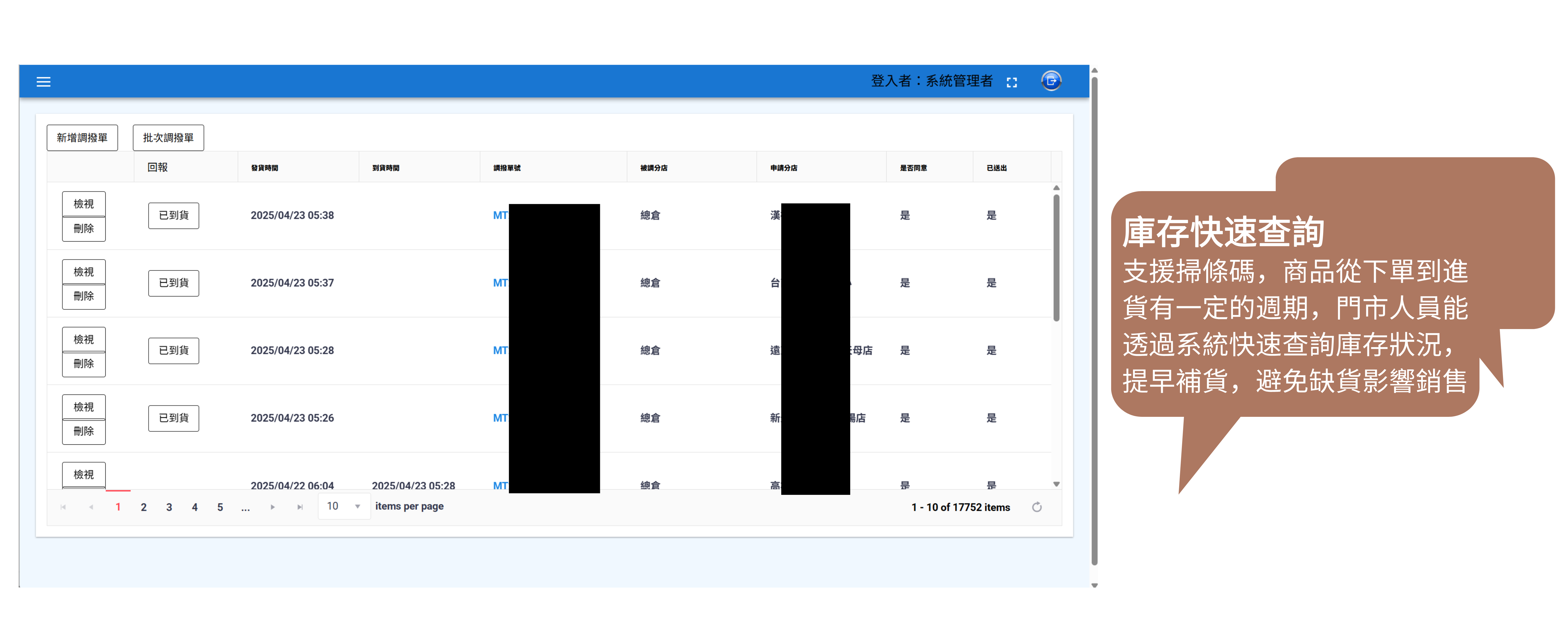Select page 5 in pager
Image resolution: width=1568 pixels, height=627 pixels.
(220, 507)
